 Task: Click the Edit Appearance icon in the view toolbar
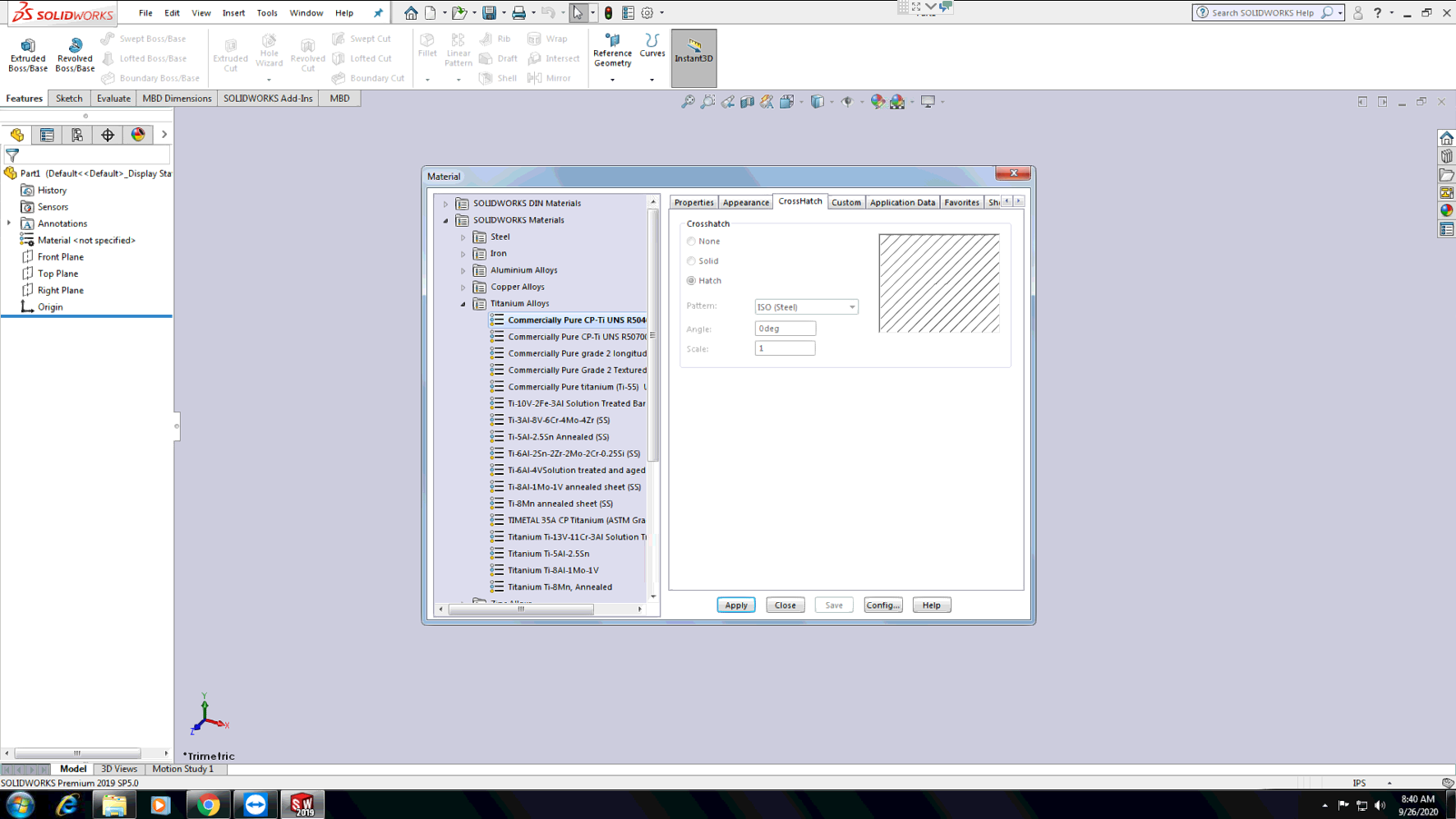coord(878,102)
